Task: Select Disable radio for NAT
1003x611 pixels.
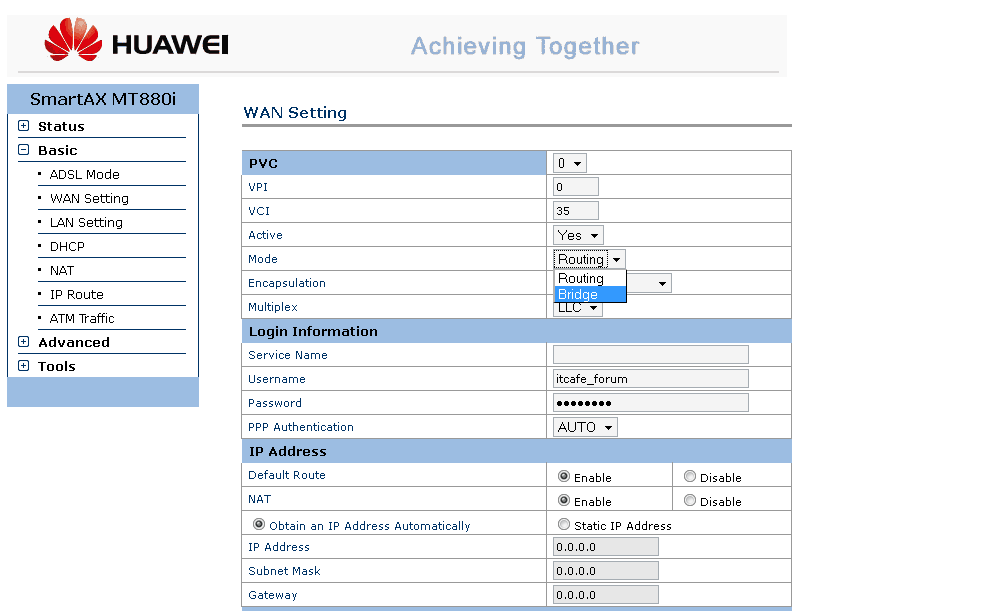Action: point(690,501)
